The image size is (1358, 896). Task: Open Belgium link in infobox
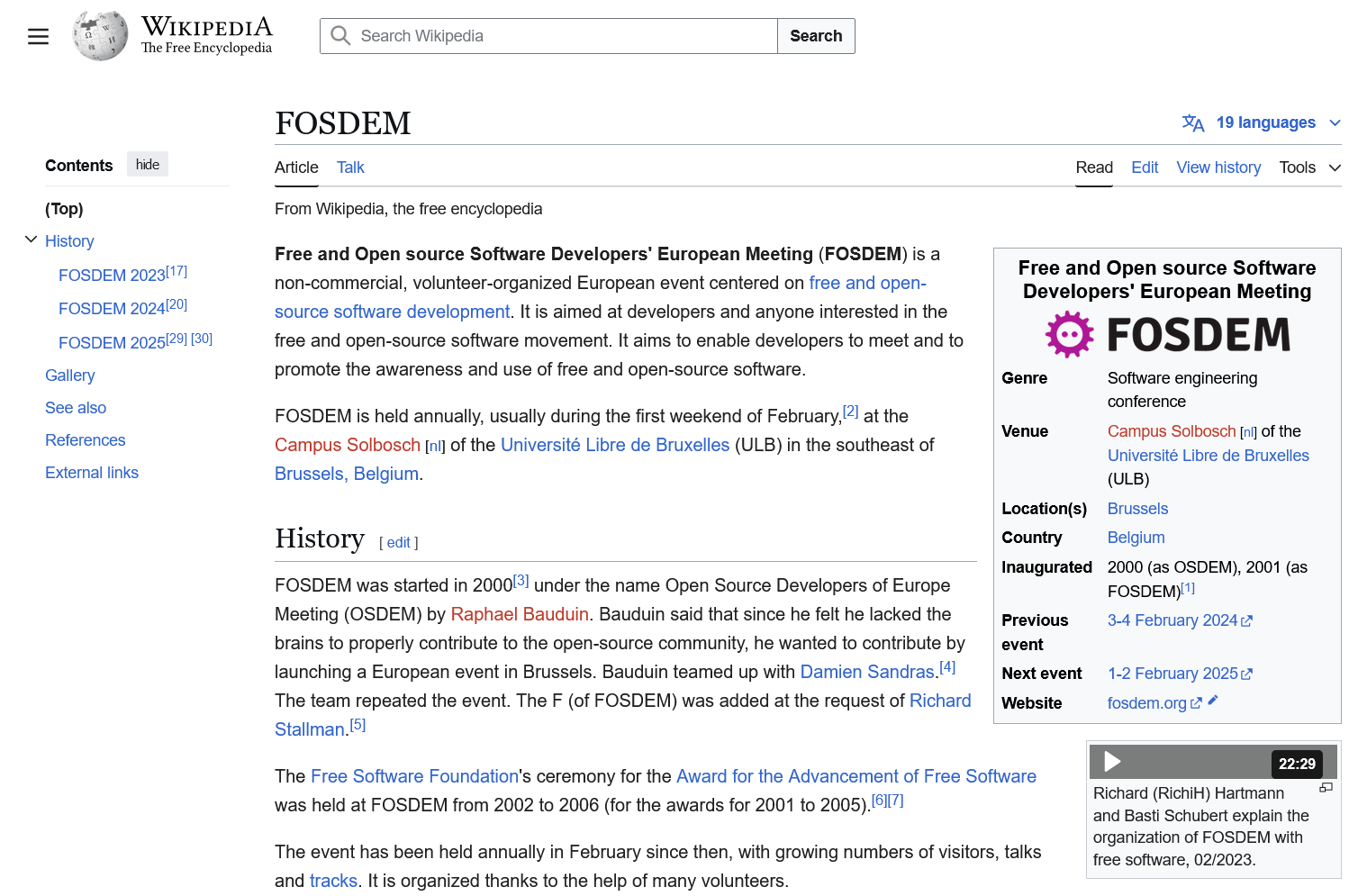(x=1136, y=538)
